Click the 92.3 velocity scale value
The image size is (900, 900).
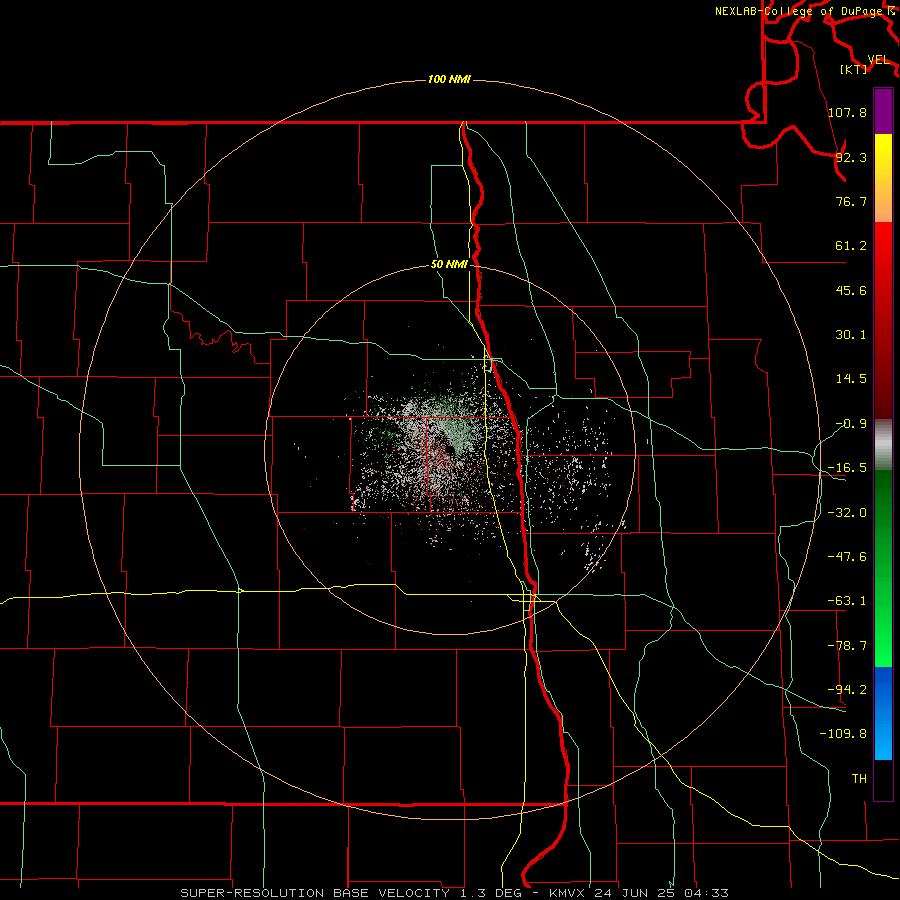[x=851, y=157]
